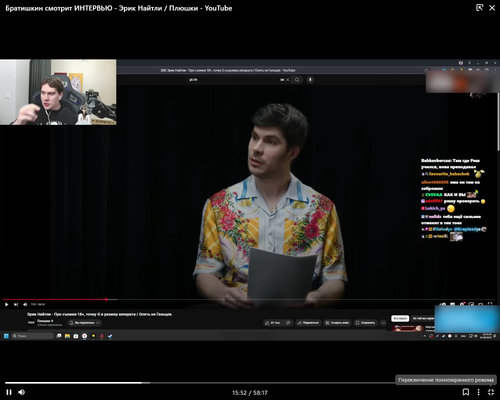This screenshot has width=500, height=400.
Task: Click the pop-out window icon at top right
Action: point(479,8)
